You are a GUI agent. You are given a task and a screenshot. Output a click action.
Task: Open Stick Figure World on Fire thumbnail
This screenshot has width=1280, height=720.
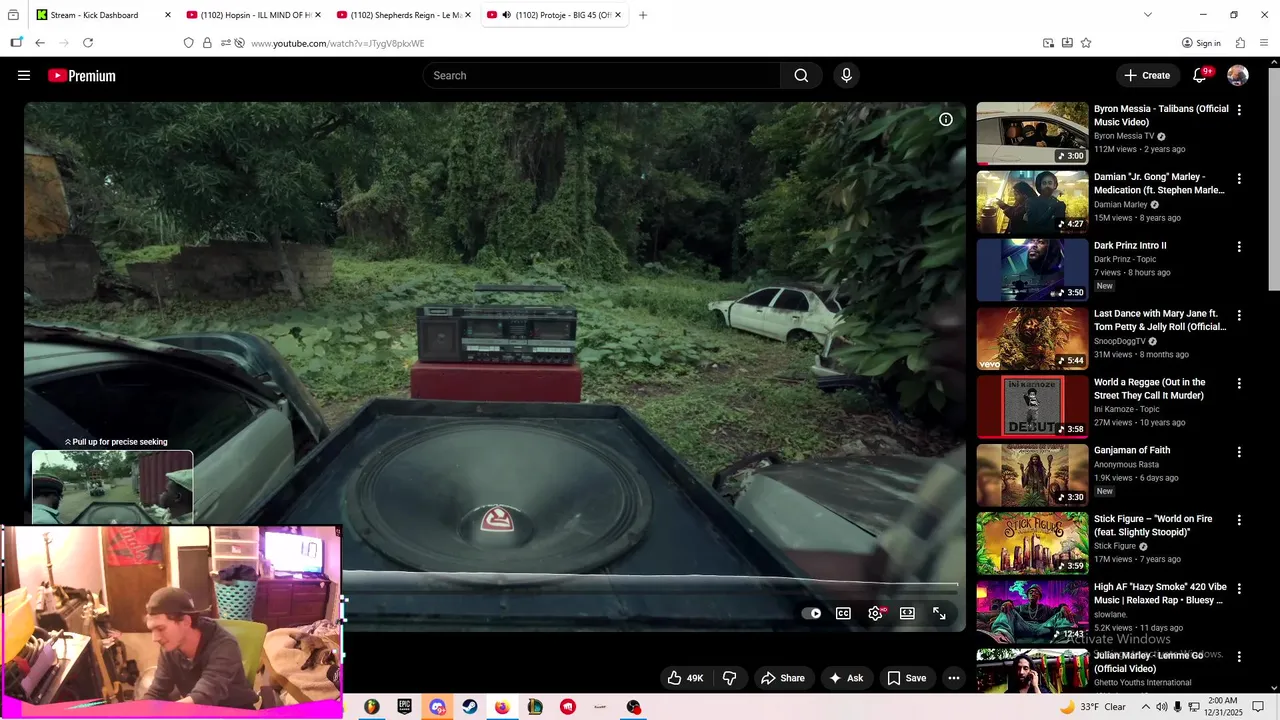[x=1032, y=543]
